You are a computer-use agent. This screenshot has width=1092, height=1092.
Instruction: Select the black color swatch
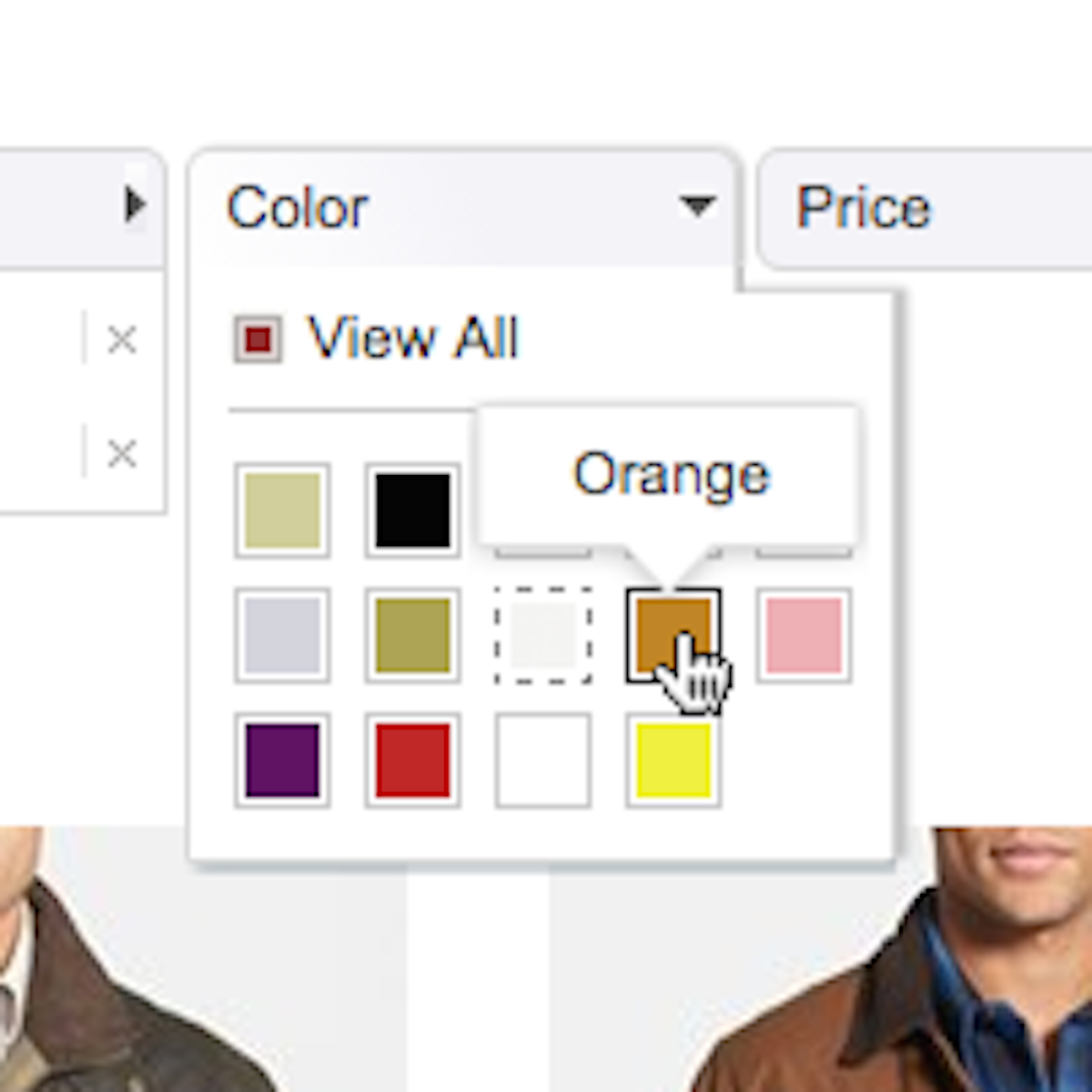(412, 510)
